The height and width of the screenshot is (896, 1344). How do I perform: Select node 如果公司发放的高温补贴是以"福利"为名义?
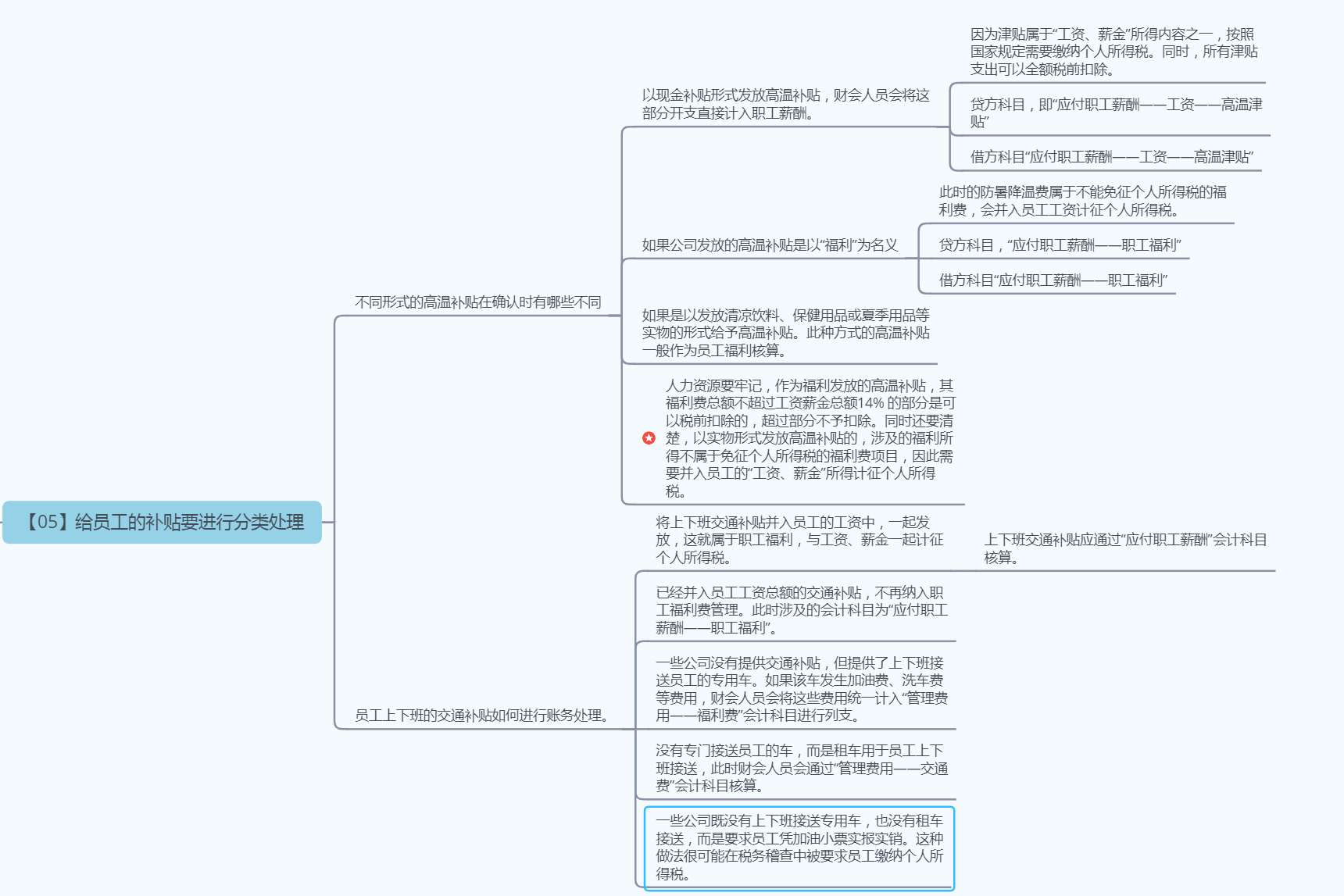click(770, 245)
